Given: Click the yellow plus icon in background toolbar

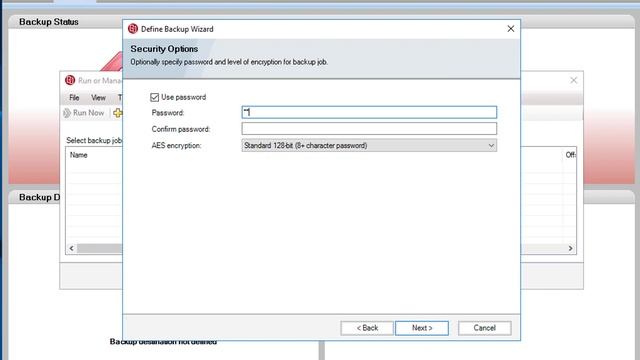Looking at the screenshot, I should (x=118, y=113).
